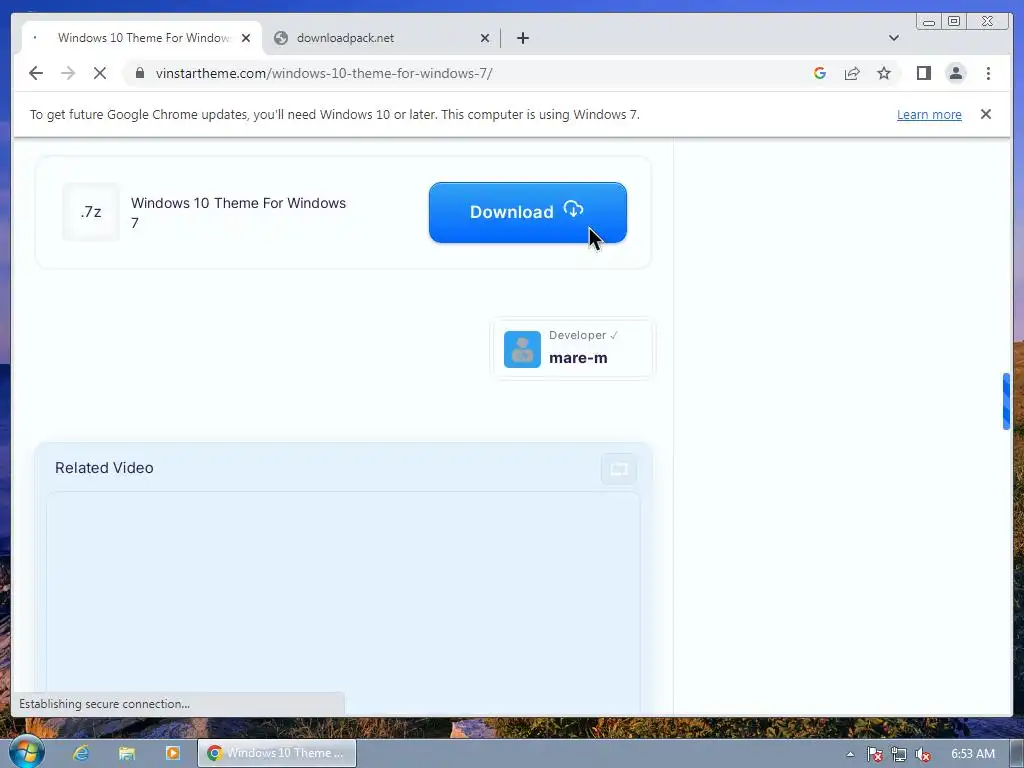This screenshot has height=768, width=1024.
Task: Dismiss the Chrome update notification bar
Action: pos(985,114)
